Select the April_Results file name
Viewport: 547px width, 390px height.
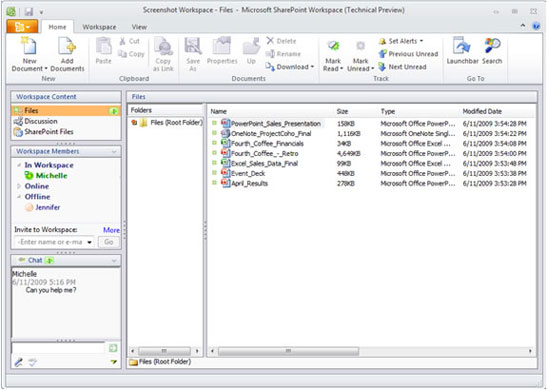tap(249, 183)
